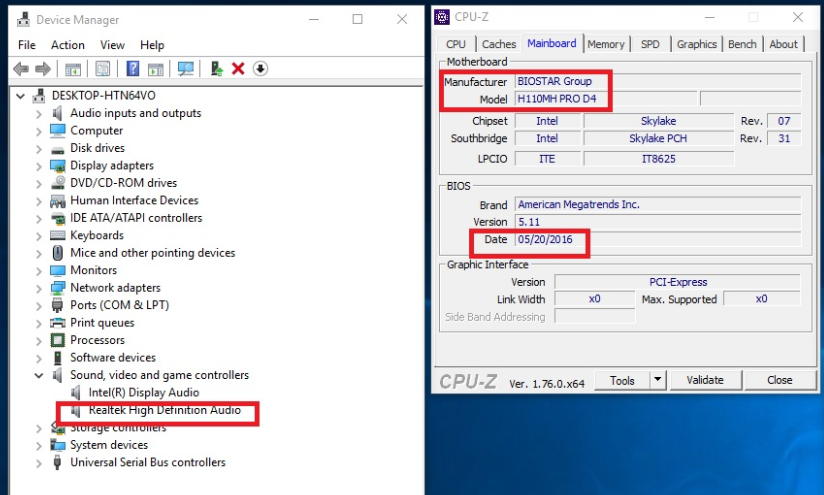
Task: Click the Computer category monitor icon
Action: click(57, 130)
